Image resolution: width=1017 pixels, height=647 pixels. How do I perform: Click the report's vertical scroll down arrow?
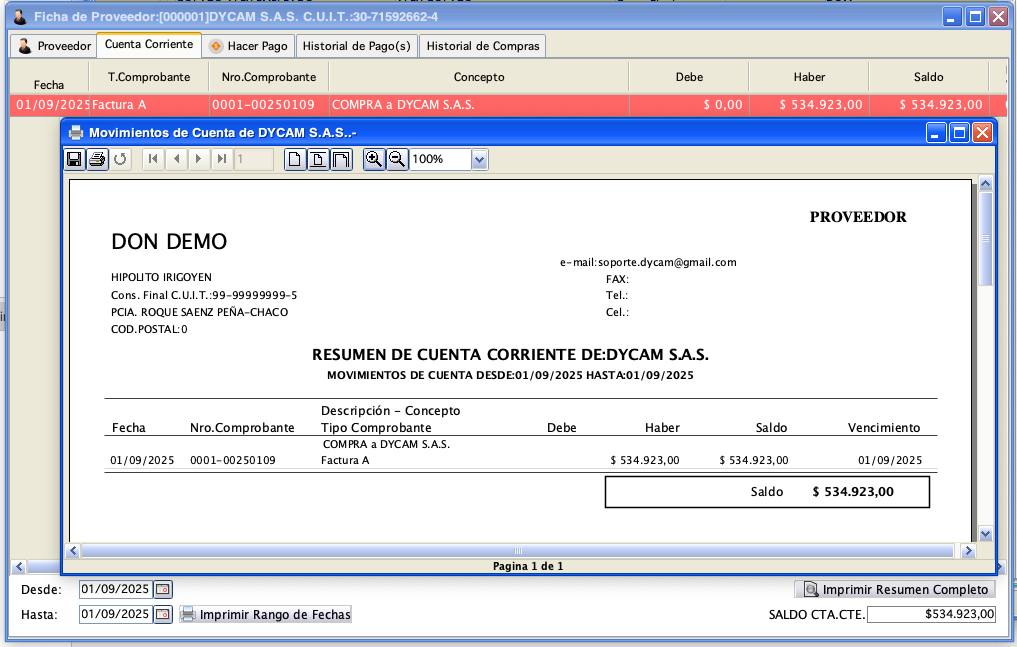point(985,534)
